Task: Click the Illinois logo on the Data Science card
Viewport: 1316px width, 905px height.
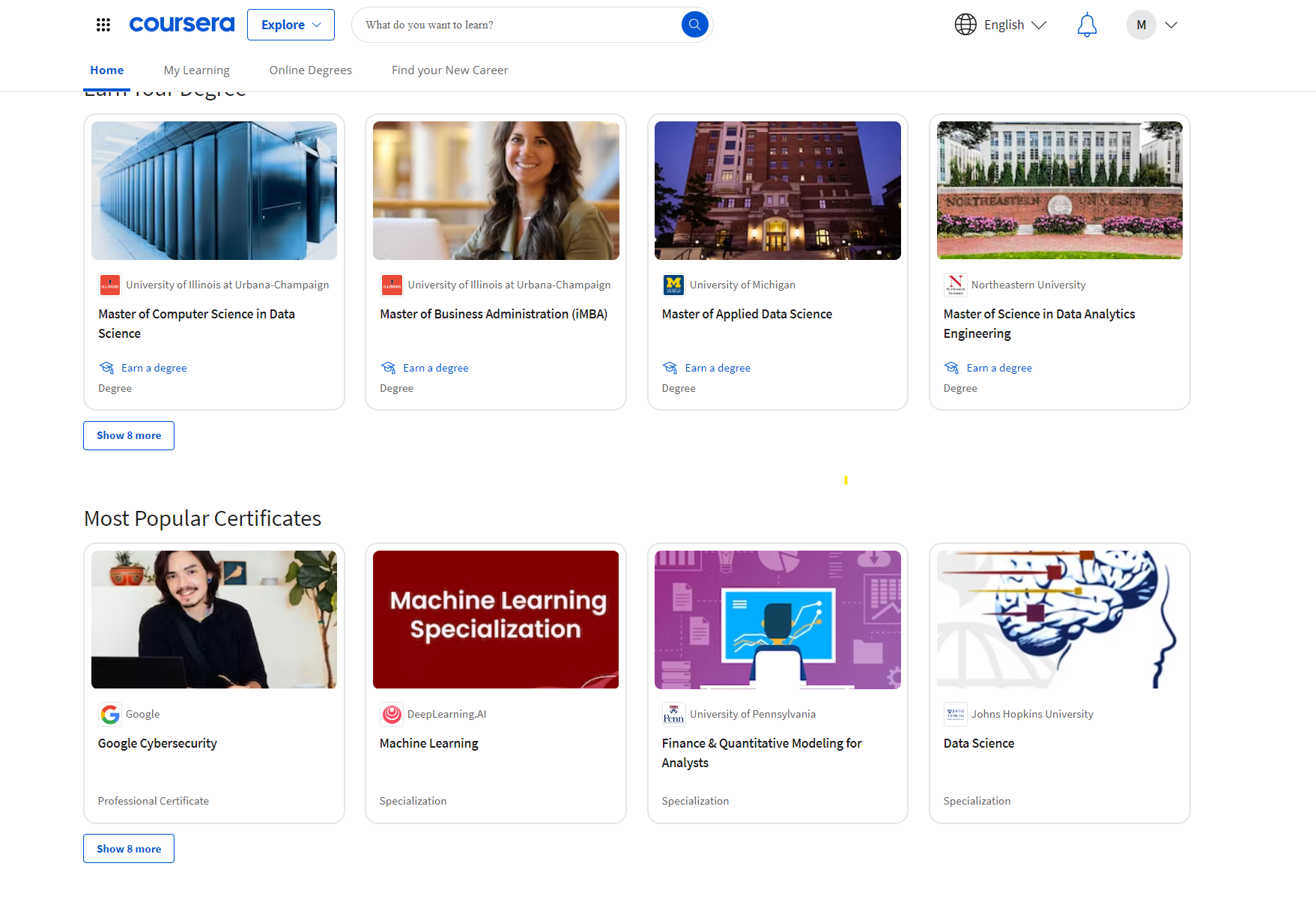Action: 110,285
